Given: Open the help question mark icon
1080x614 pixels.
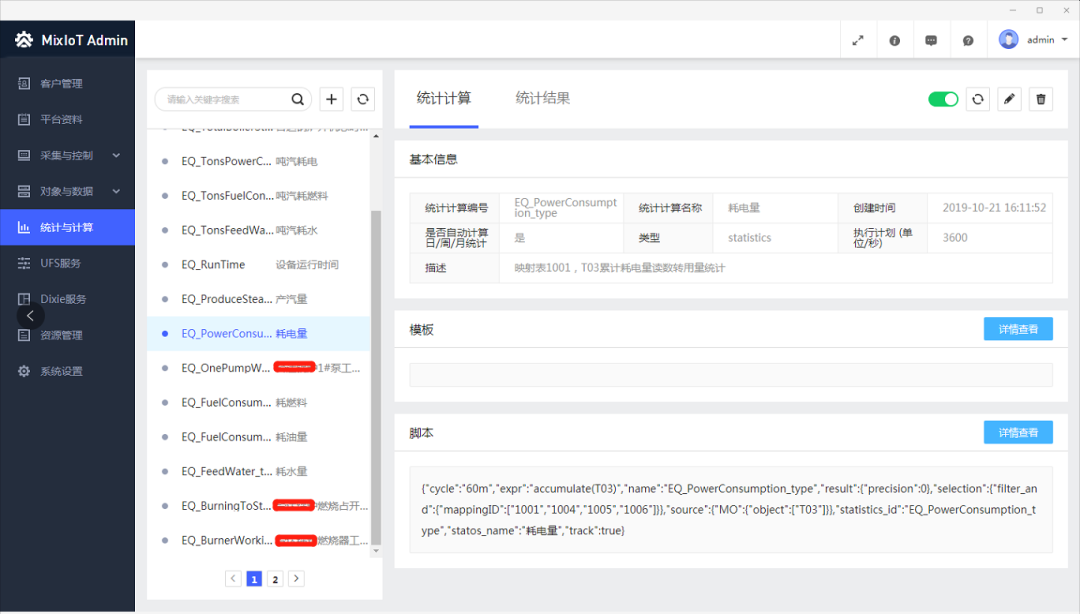Looking at the screenshot, I should (x=968, y=41).
